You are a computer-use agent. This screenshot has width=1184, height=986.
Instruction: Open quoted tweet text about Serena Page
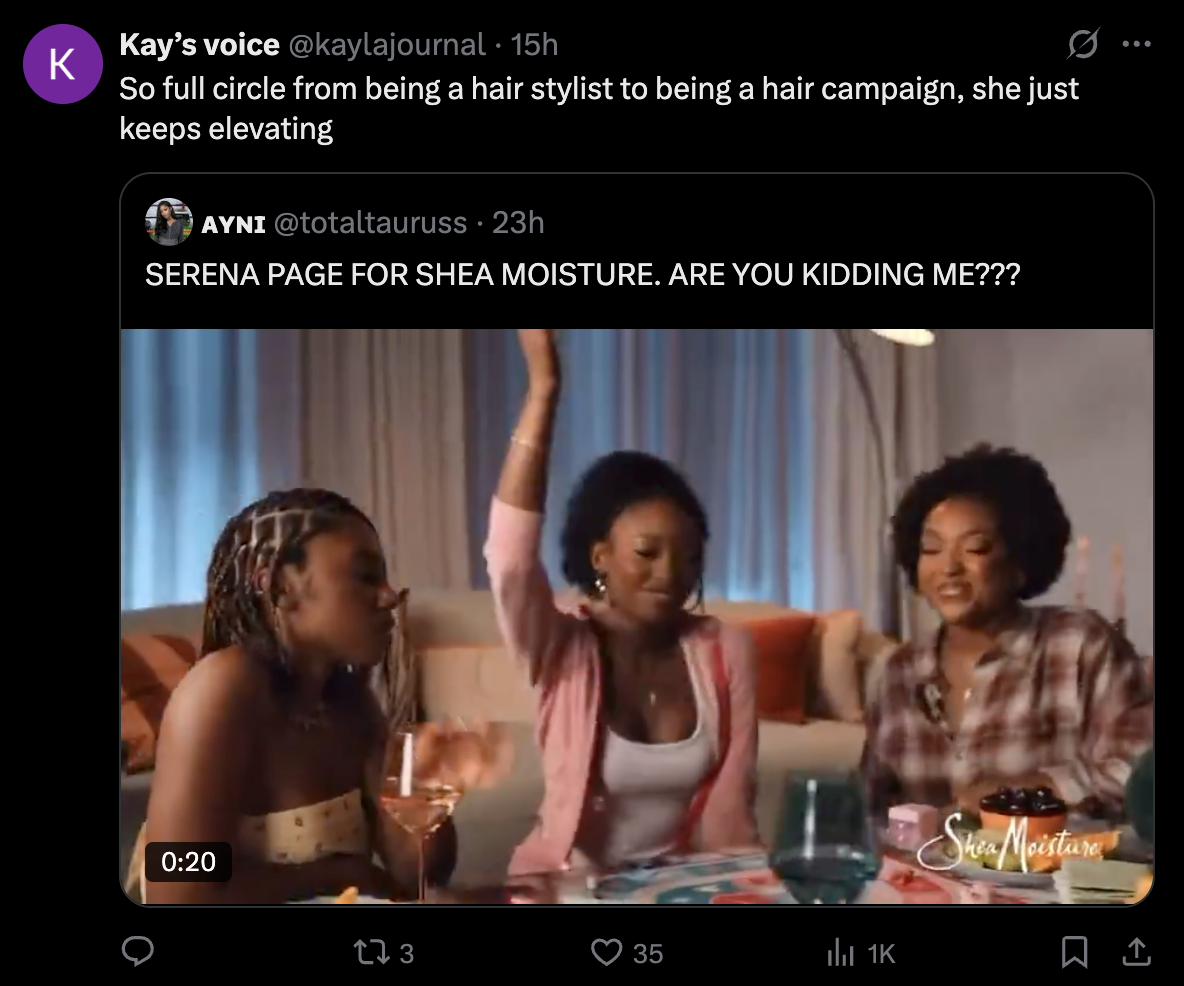pyautogui.click(x=583, y=275)
